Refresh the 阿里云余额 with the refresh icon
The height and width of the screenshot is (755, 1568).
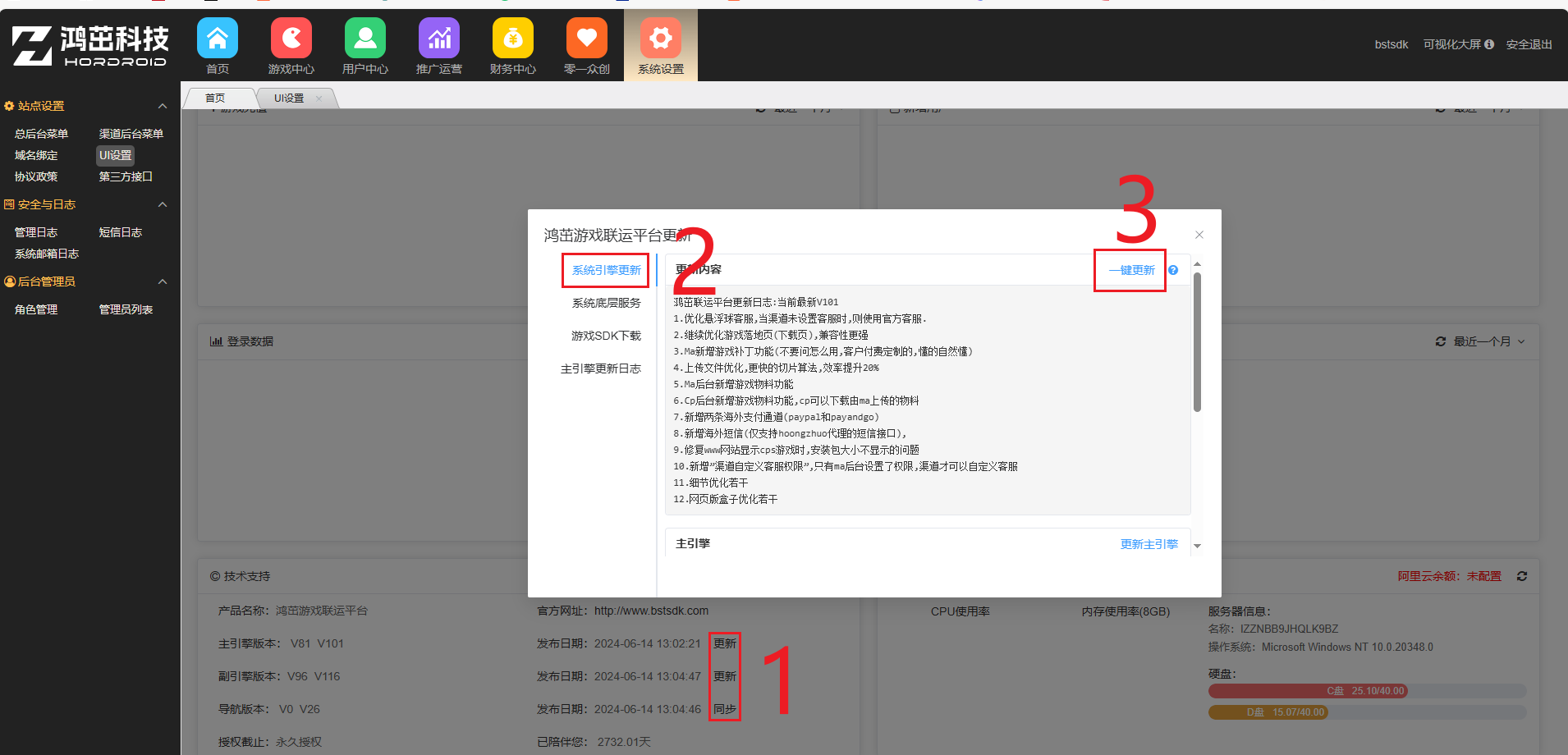click(x=1522, y=576)
